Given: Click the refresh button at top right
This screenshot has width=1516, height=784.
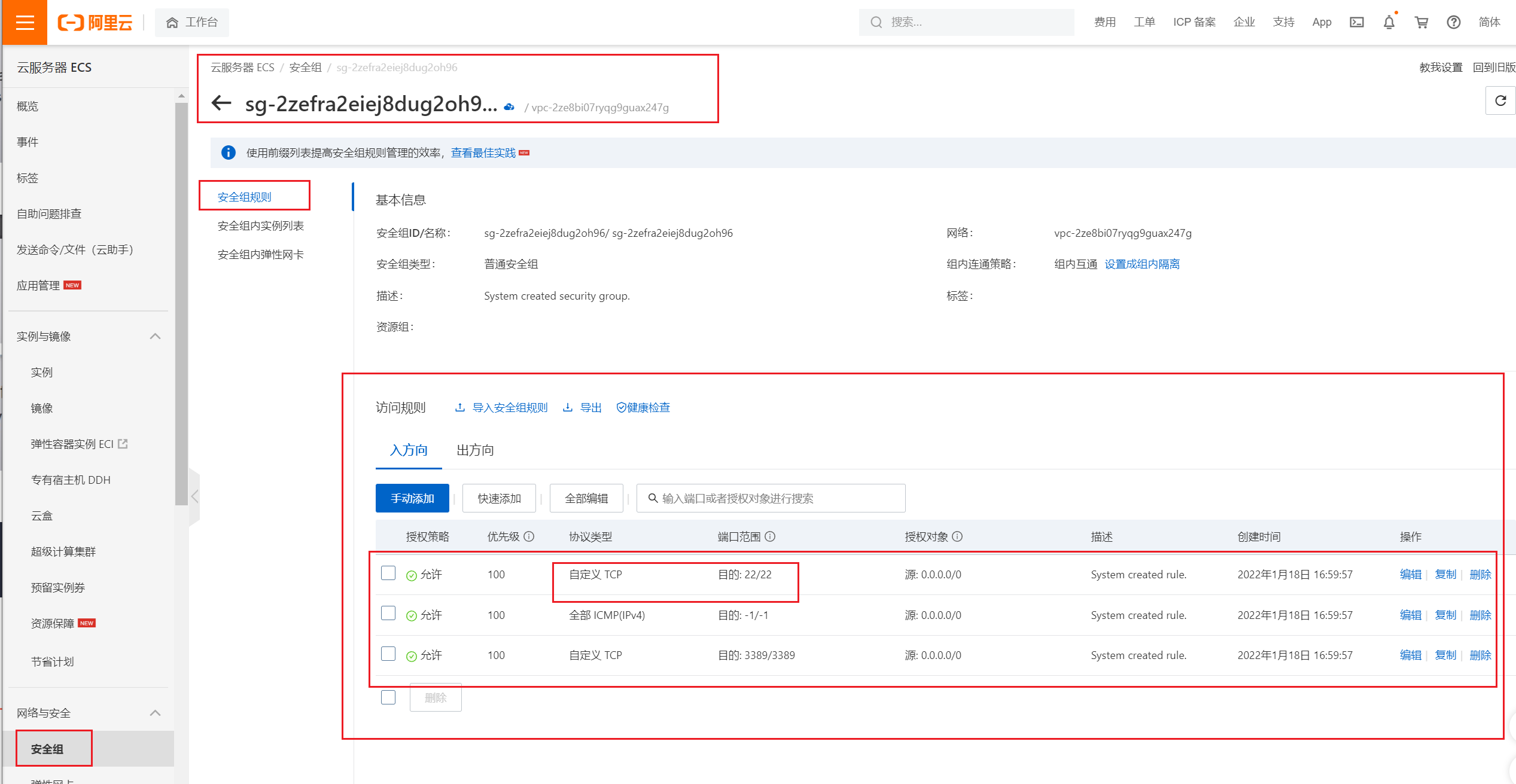Looking at the screenshot, I should 1500,100.
